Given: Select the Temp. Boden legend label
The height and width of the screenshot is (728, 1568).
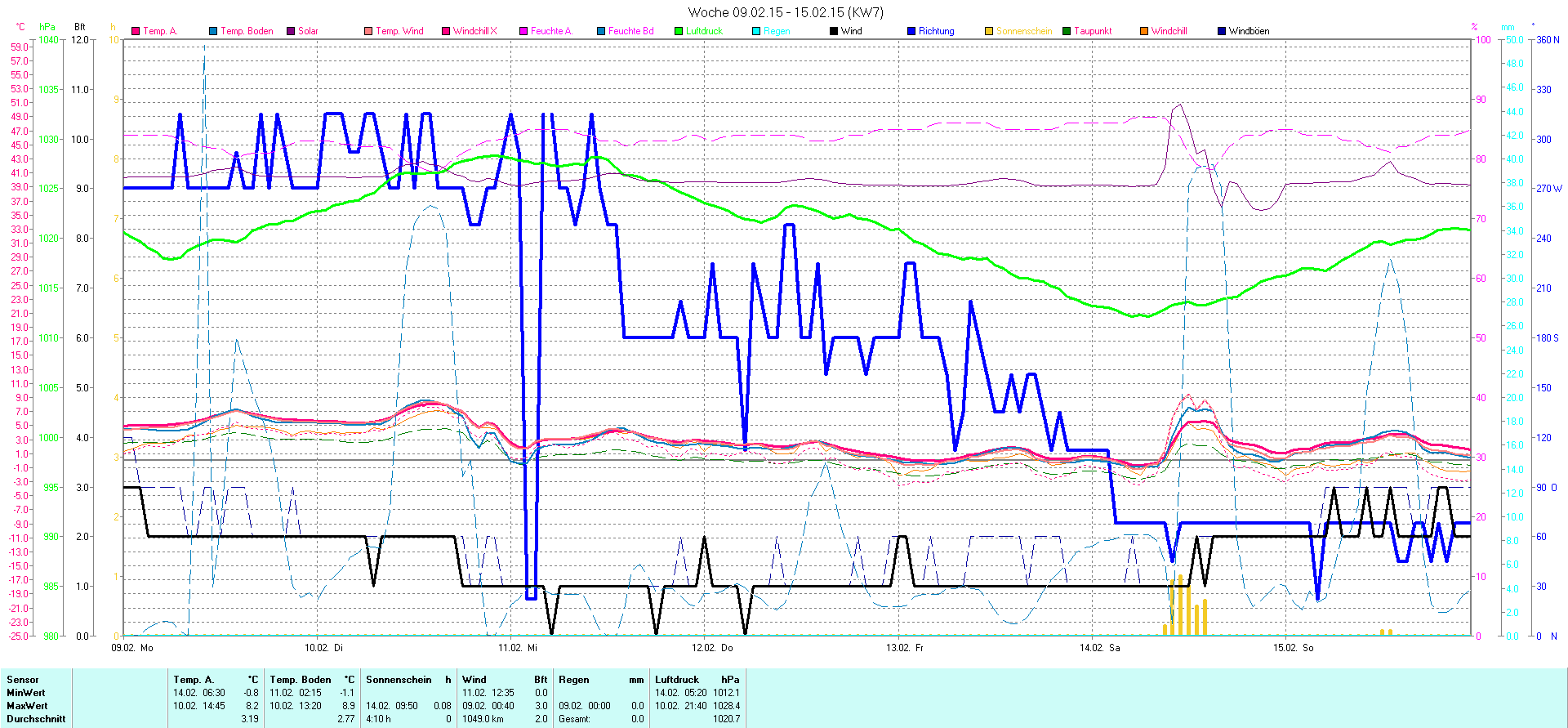Looking at the screenshot, I should [247, 31].
